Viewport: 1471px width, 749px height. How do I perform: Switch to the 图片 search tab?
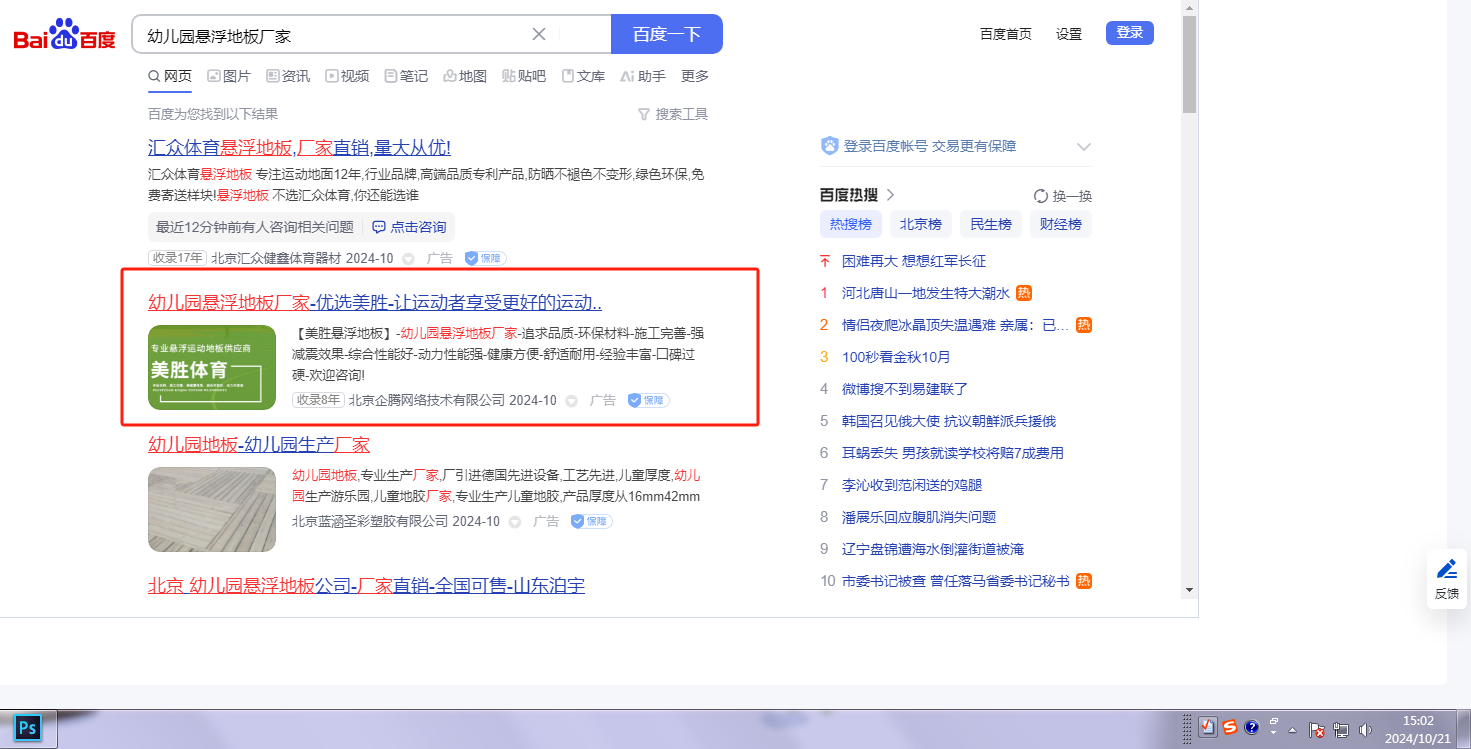(x=229, y=76)
